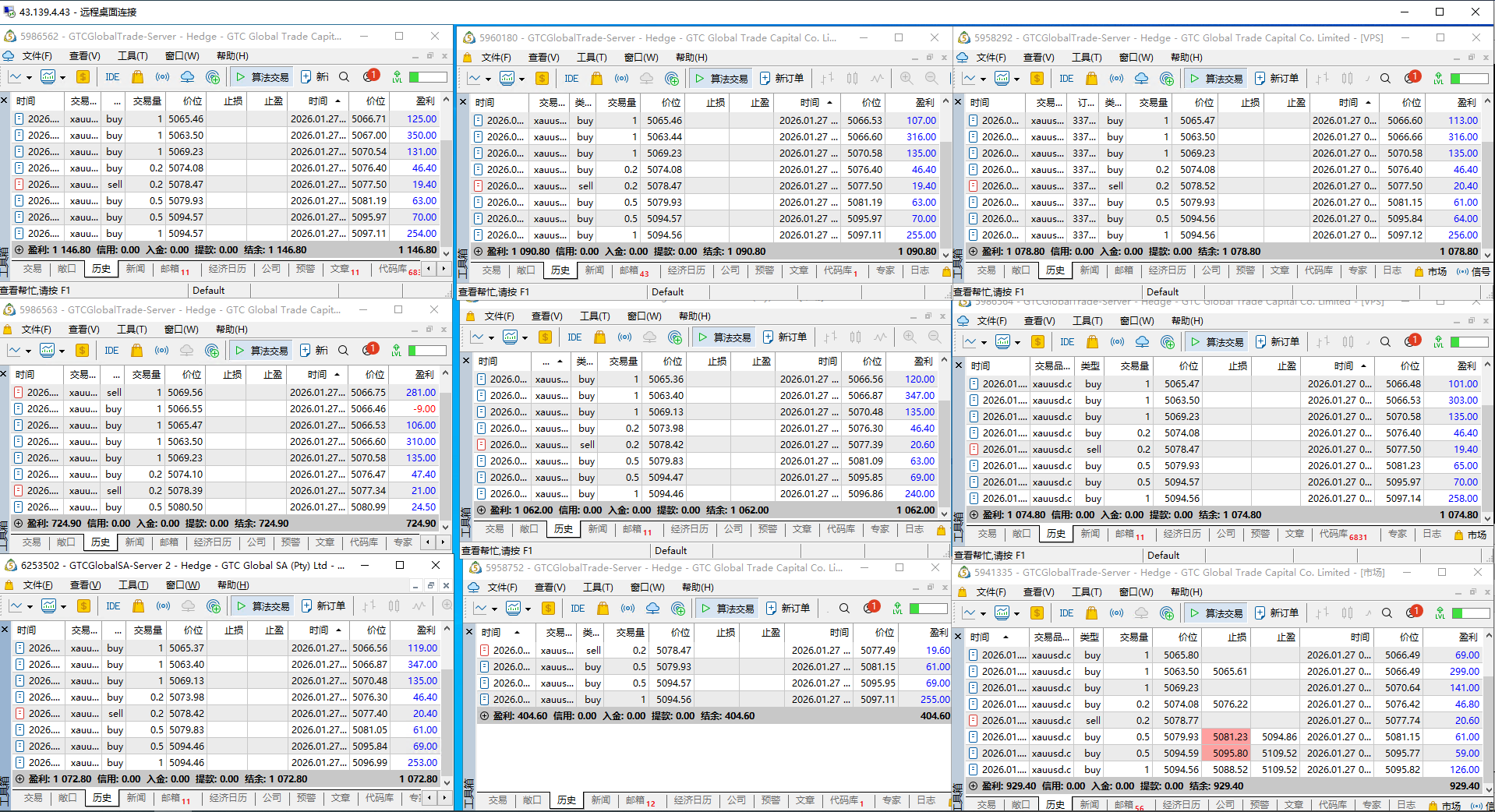Screen dimensions: 1495x812
Task: Toggle 算法交易 algo trading in 6253502 window
Action: pyautogui.click(x=263, y=606)
